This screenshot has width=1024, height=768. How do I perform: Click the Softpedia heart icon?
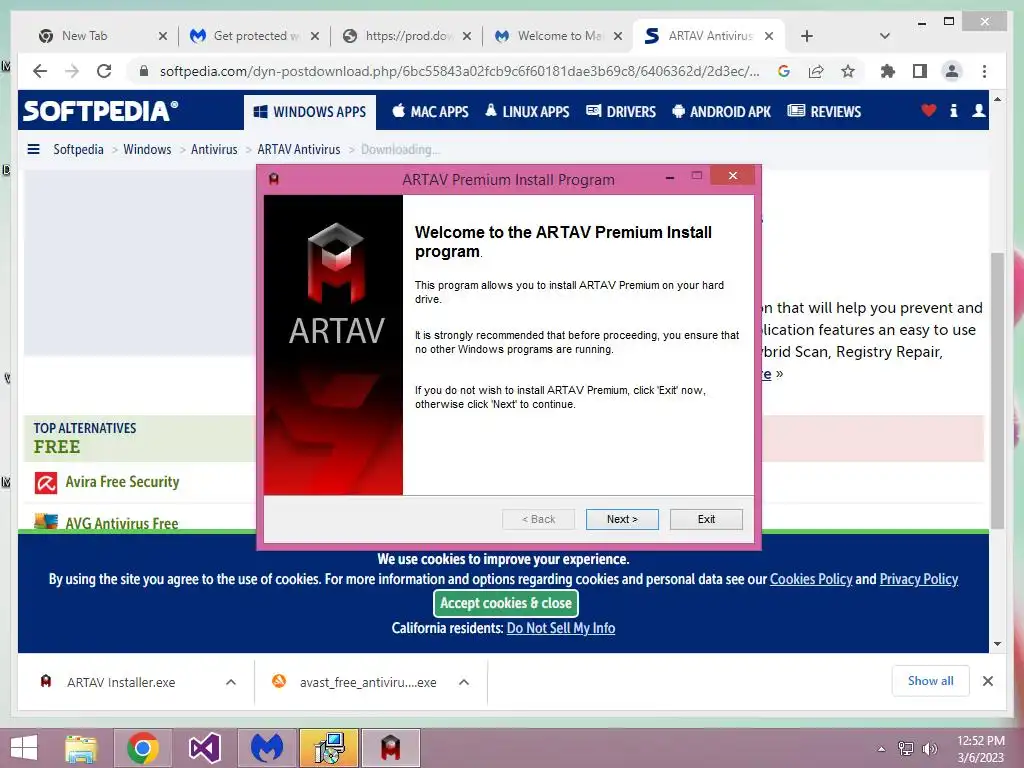929,111
